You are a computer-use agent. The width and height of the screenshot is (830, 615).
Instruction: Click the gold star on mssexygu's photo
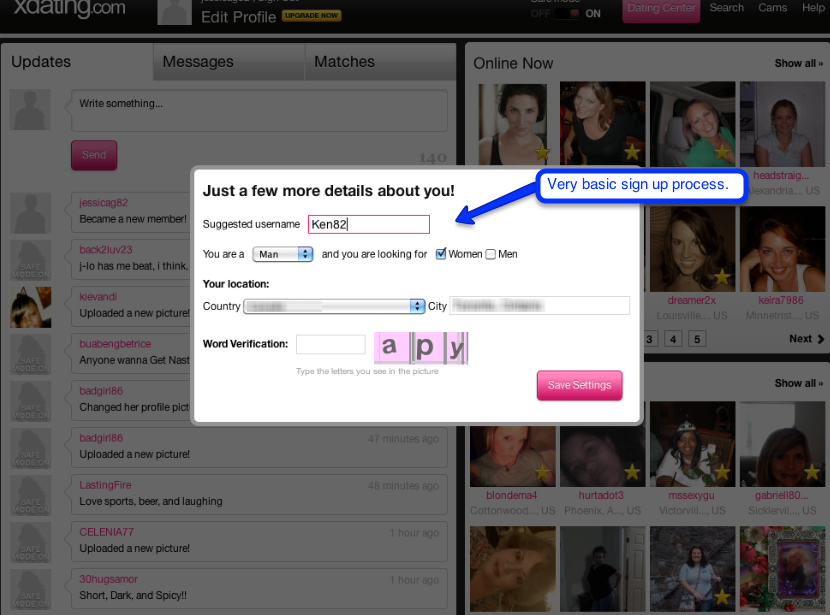click(723, 472)
